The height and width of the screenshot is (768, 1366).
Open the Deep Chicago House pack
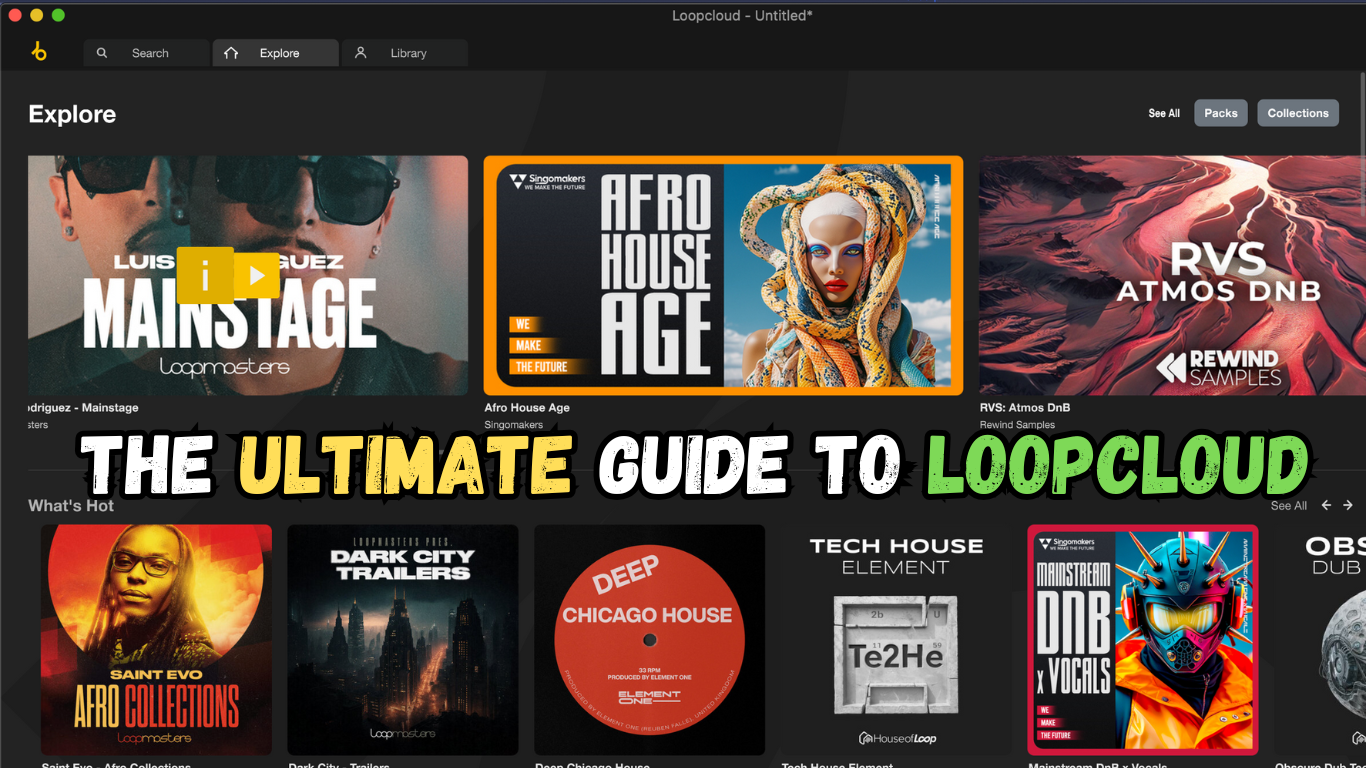pos(649,639)
